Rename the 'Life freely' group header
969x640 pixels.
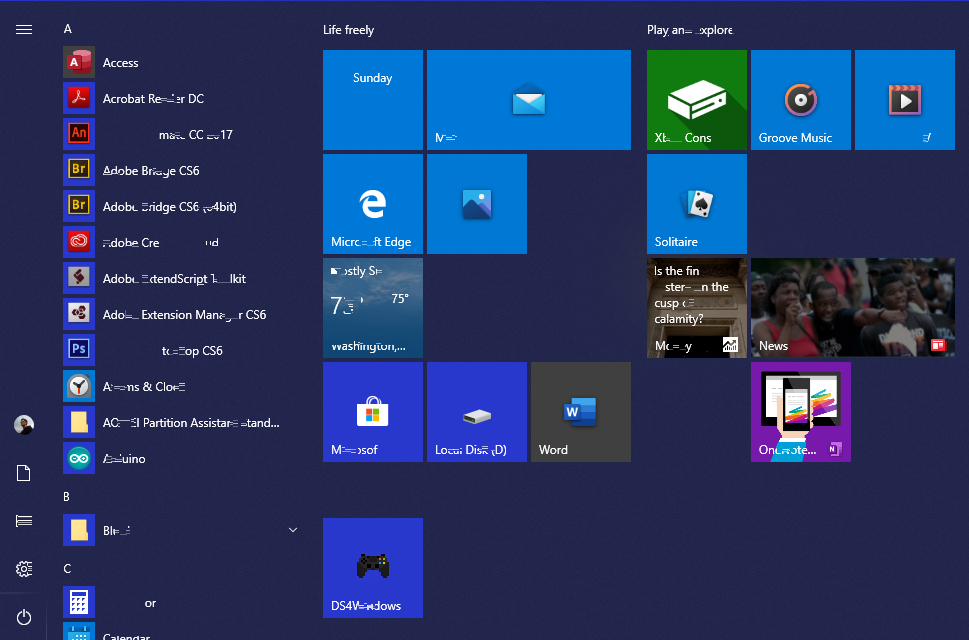(x=349, y=30)
